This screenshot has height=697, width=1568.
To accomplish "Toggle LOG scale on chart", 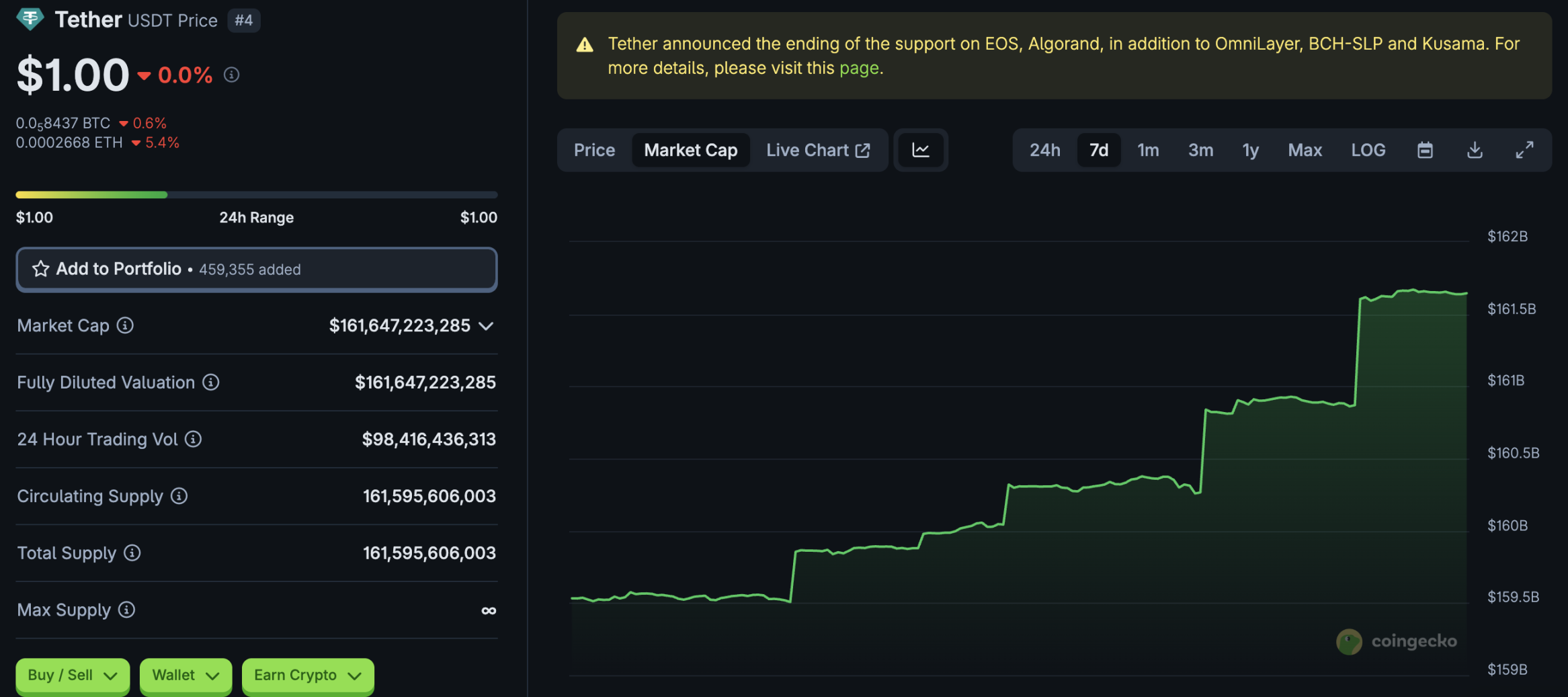I will [1368, 150].
